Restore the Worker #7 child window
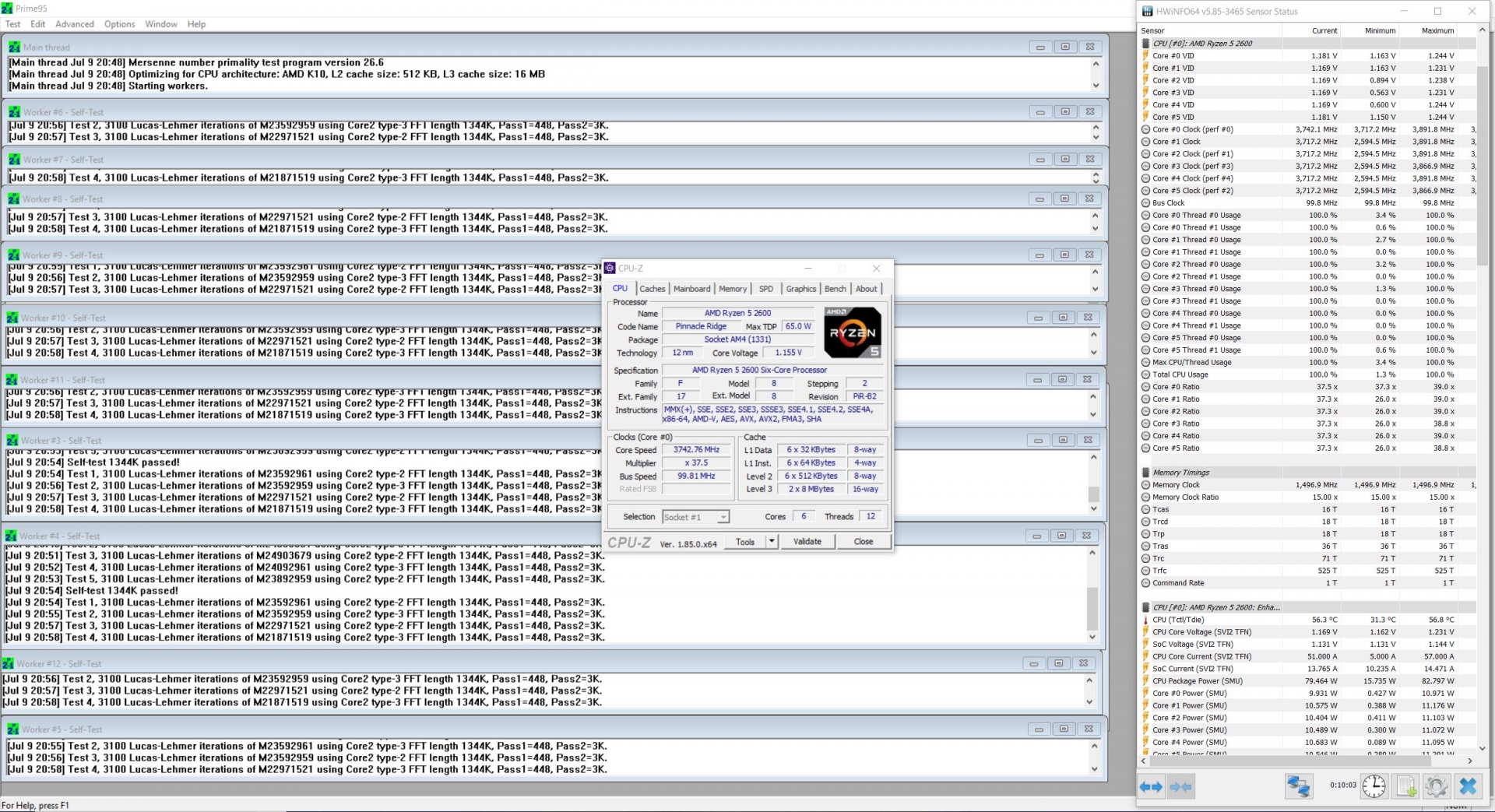 [1065, 159]
